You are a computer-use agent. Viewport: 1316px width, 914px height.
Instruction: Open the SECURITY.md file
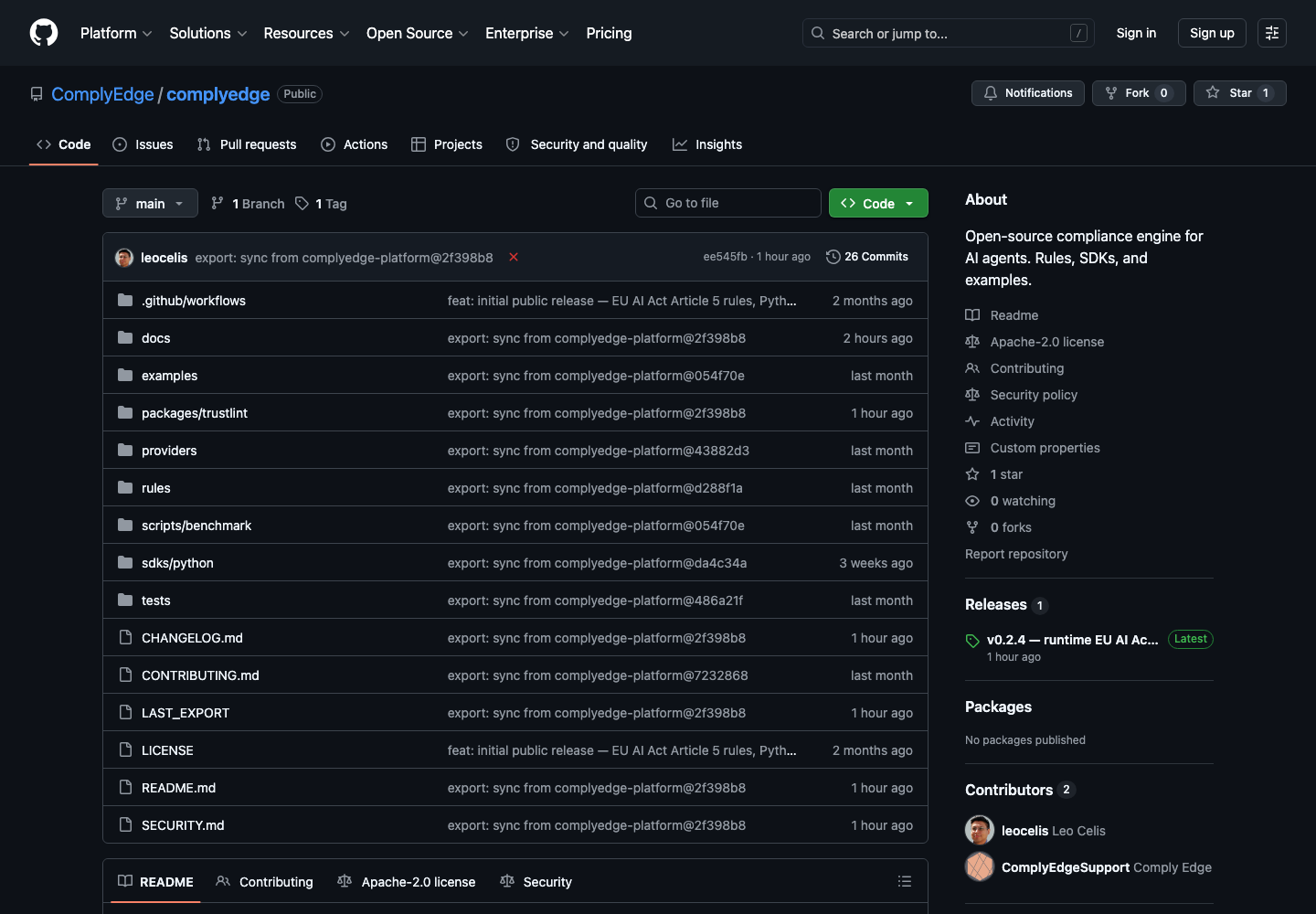(183, 825)
